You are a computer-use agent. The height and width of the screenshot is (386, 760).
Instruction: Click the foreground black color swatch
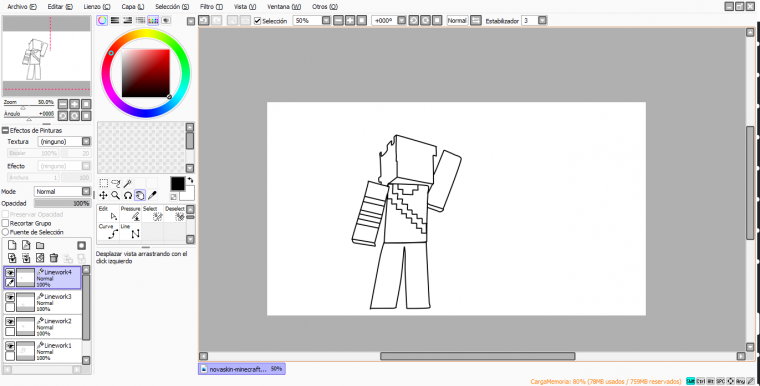(x=177, y=184)
